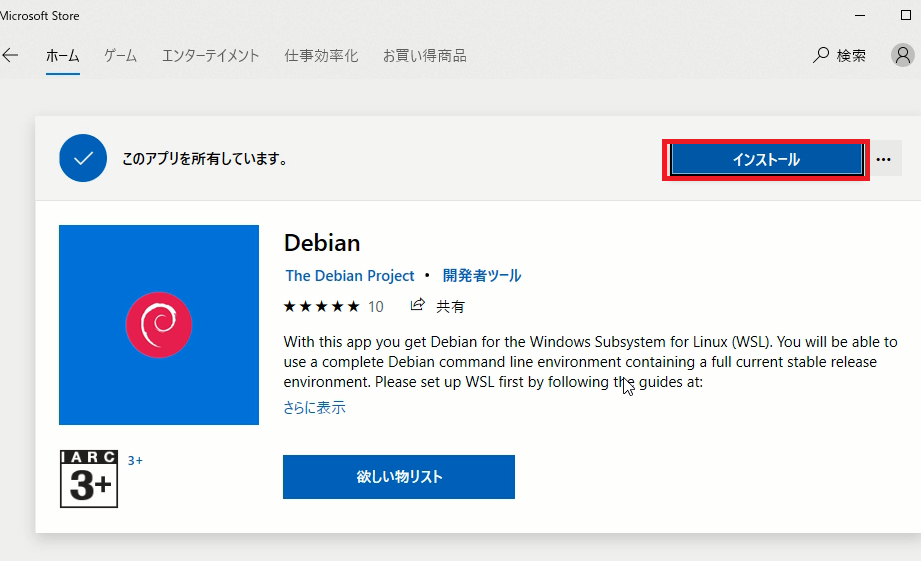Open the 開発者ツール category link
921x561 pixels.
tap(482, 276)
